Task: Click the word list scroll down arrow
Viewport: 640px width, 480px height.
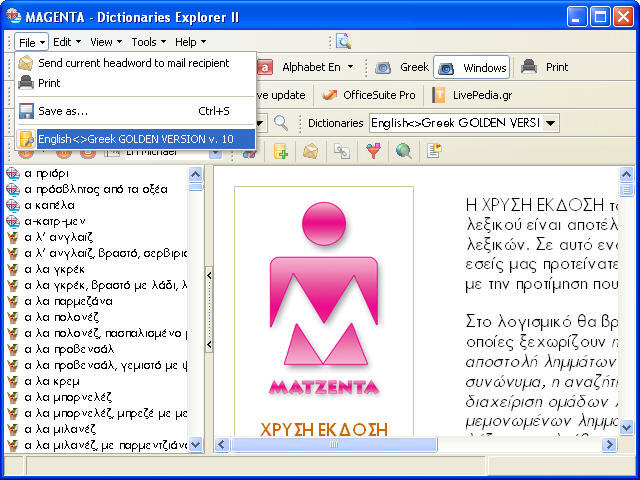Action: click(x=196, y=444)
